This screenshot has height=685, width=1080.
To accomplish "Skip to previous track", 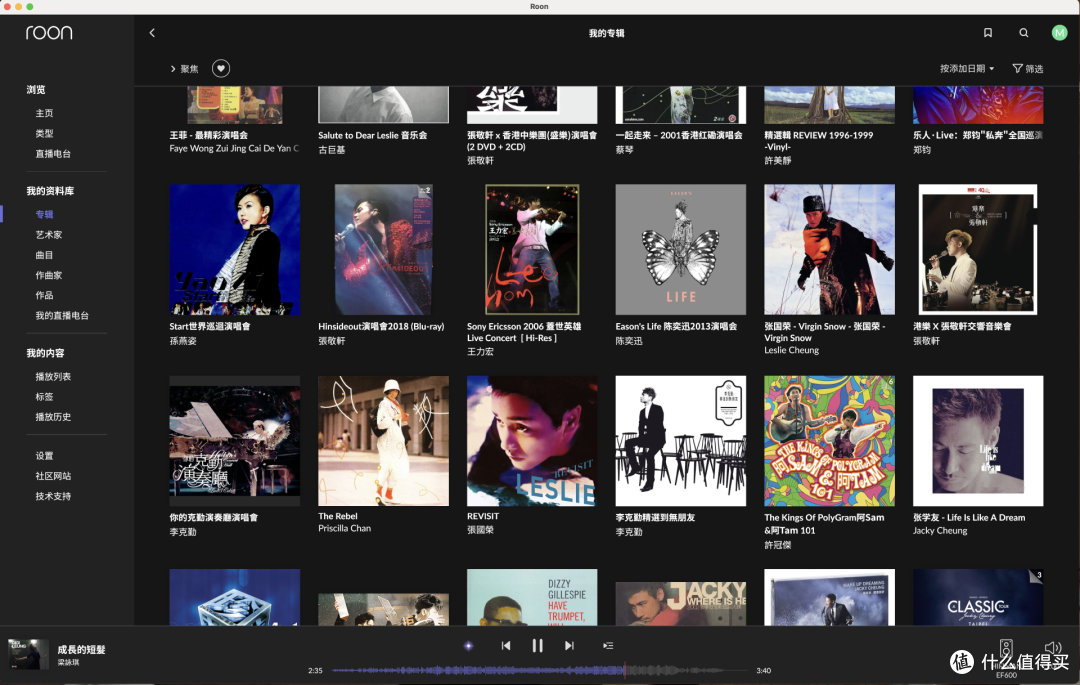I will click(x=506, y=645).
